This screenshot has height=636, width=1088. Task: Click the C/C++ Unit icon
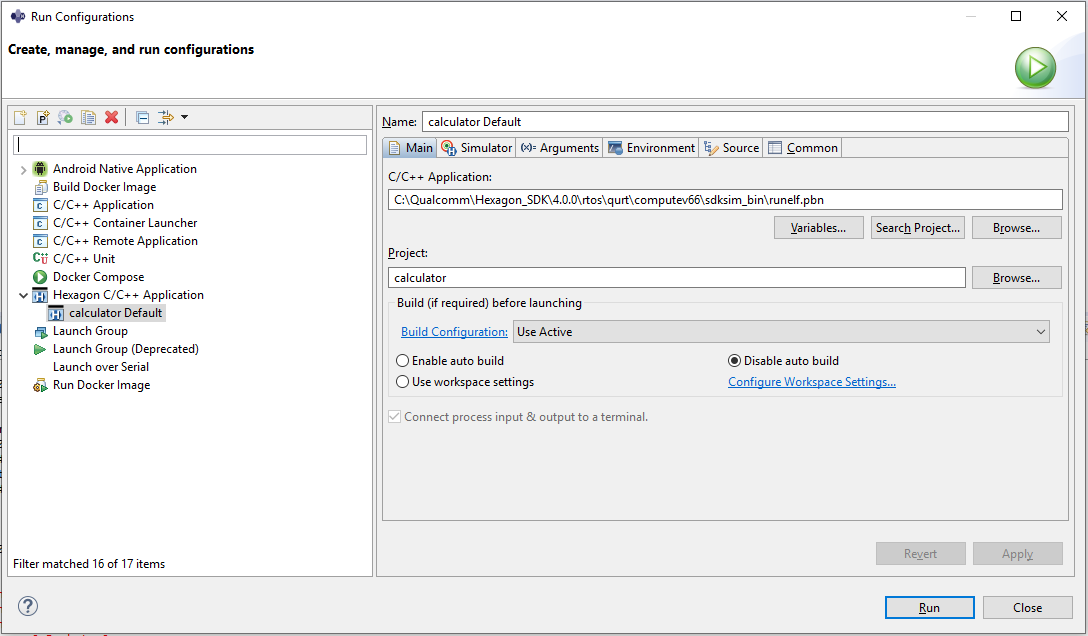40,259
